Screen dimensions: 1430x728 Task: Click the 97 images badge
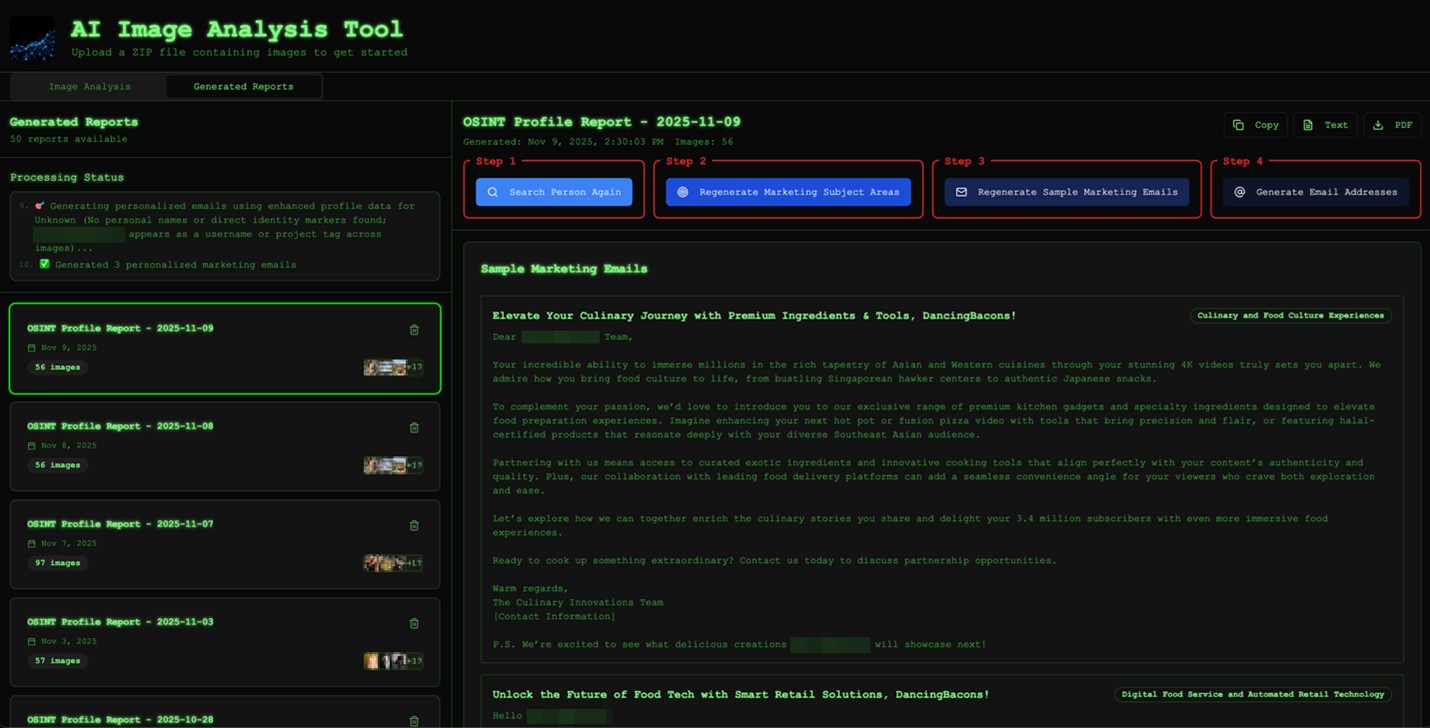[58, 563]
